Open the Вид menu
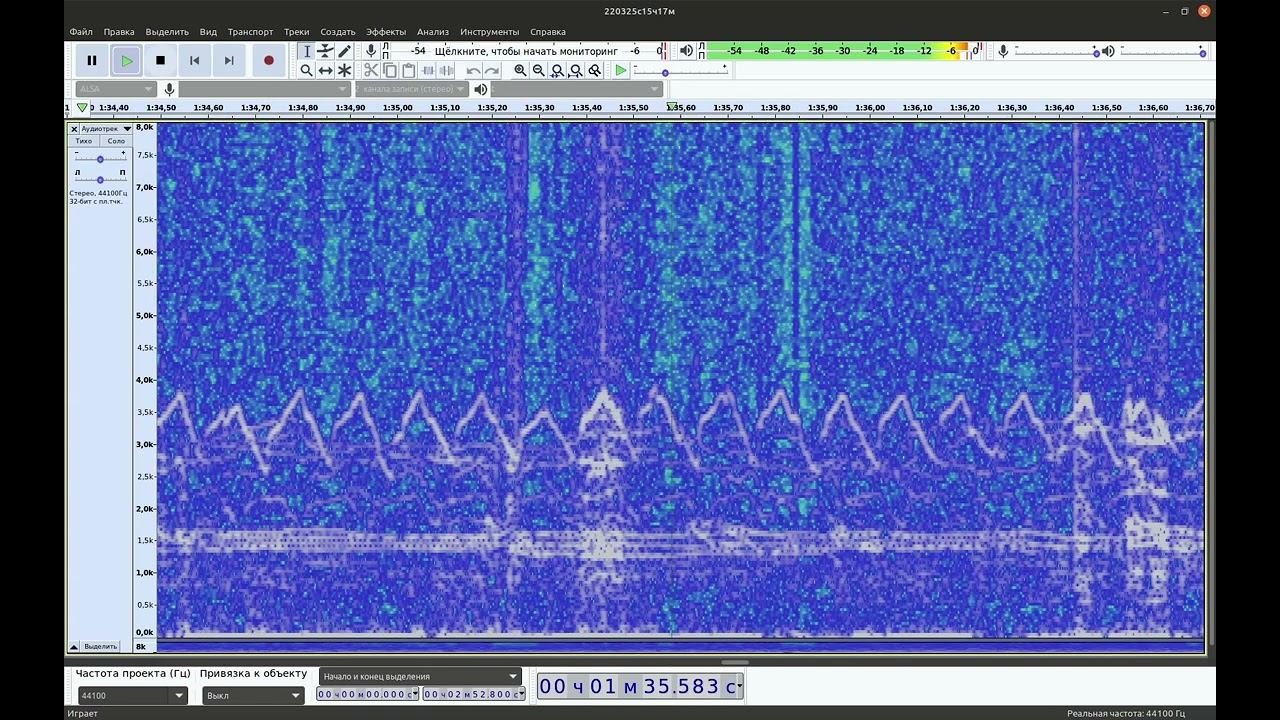This screenshot has width=1280, height=720. [x=208, y=32]
